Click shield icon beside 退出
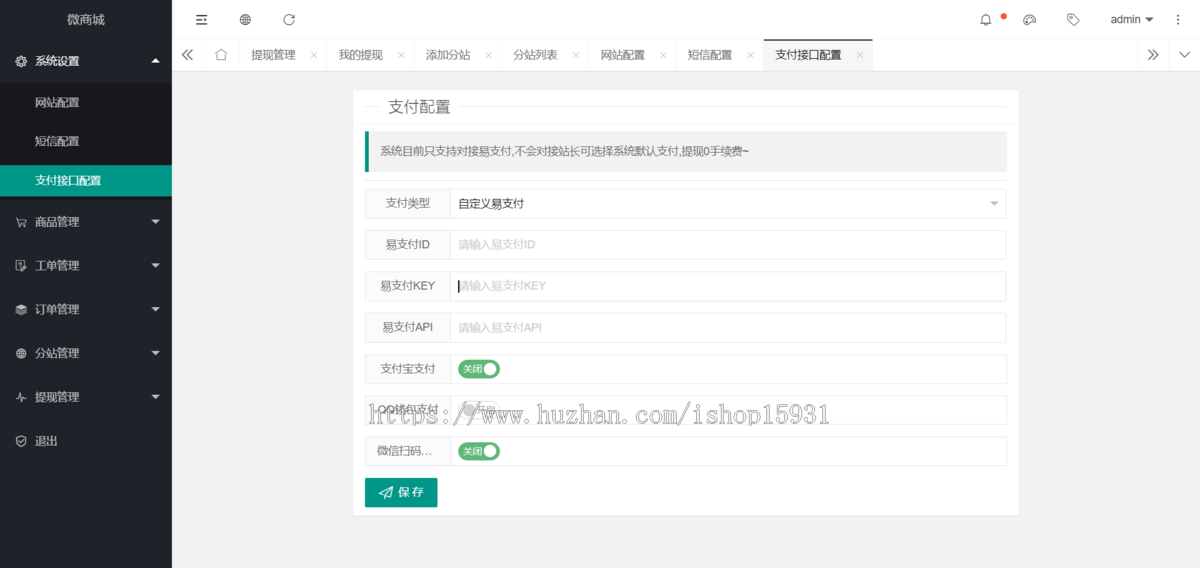This screenshot has height=568, width=1200. tap(21, 441)
